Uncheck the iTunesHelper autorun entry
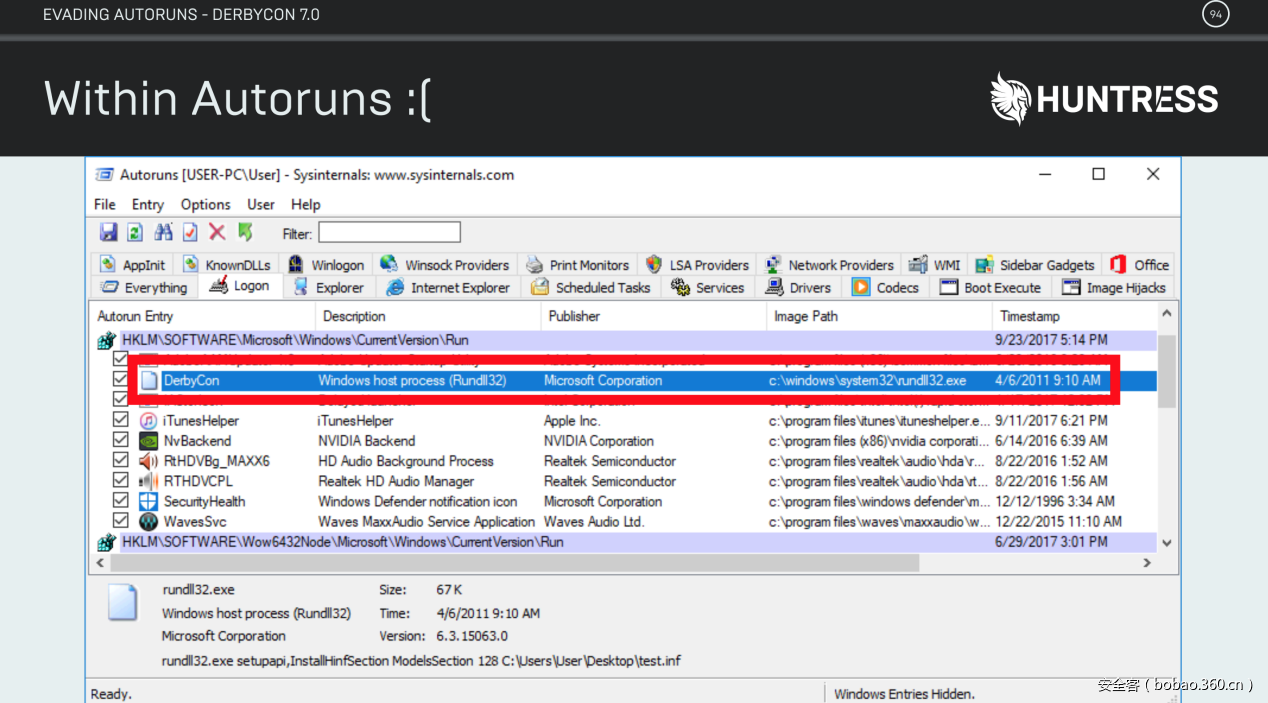1268x703 pixels. coord(121,421)
